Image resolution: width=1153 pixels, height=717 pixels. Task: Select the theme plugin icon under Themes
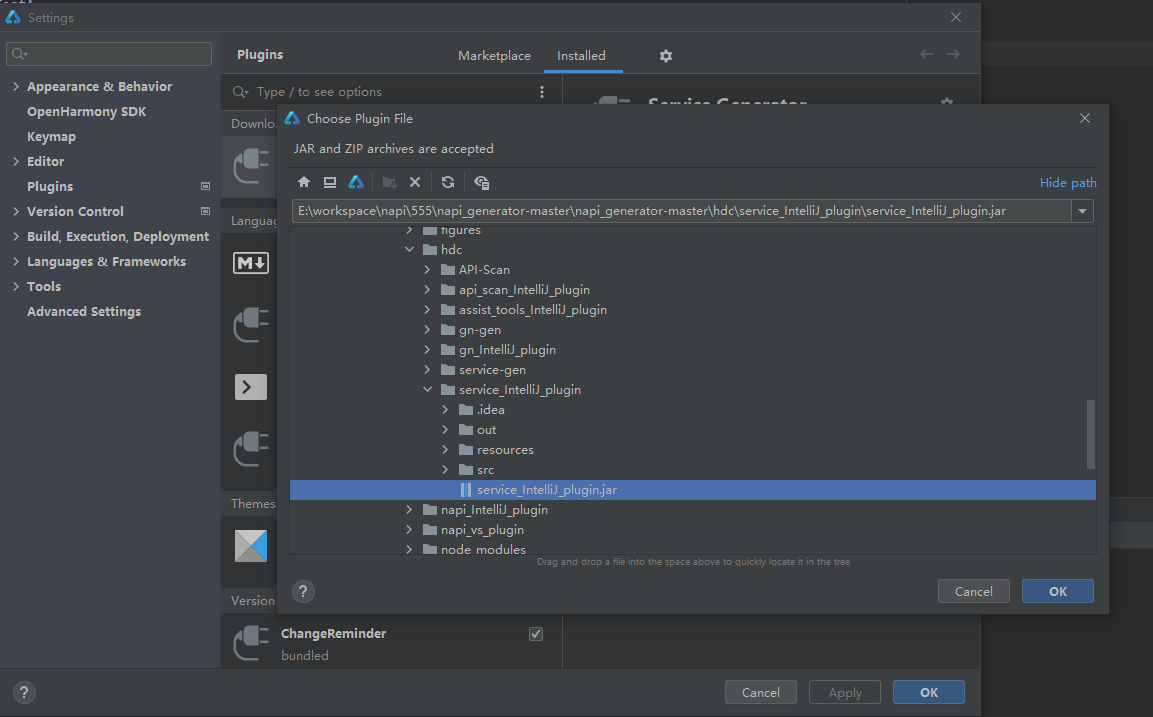tap(251, 546)
